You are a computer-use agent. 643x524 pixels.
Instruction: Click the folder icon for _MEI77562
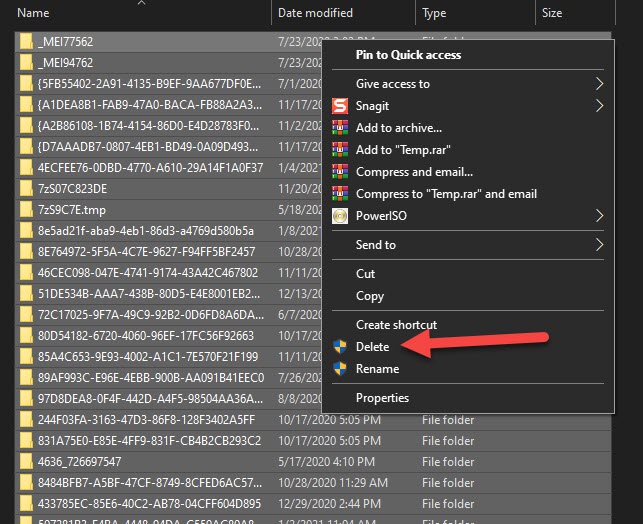coord(25,41)
